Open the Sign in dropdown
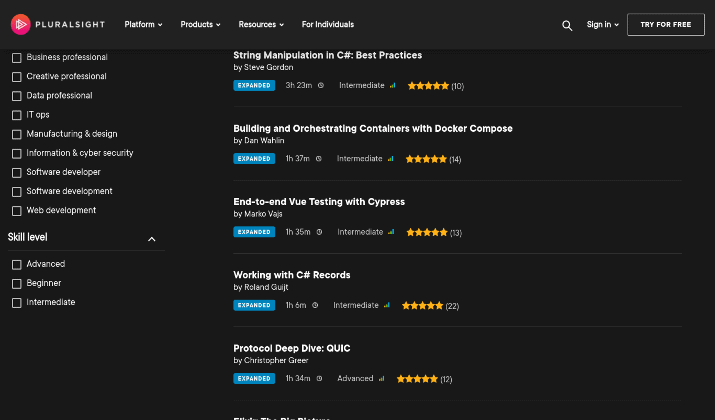Screen dimensions: 715x420 tap(602, 25)
